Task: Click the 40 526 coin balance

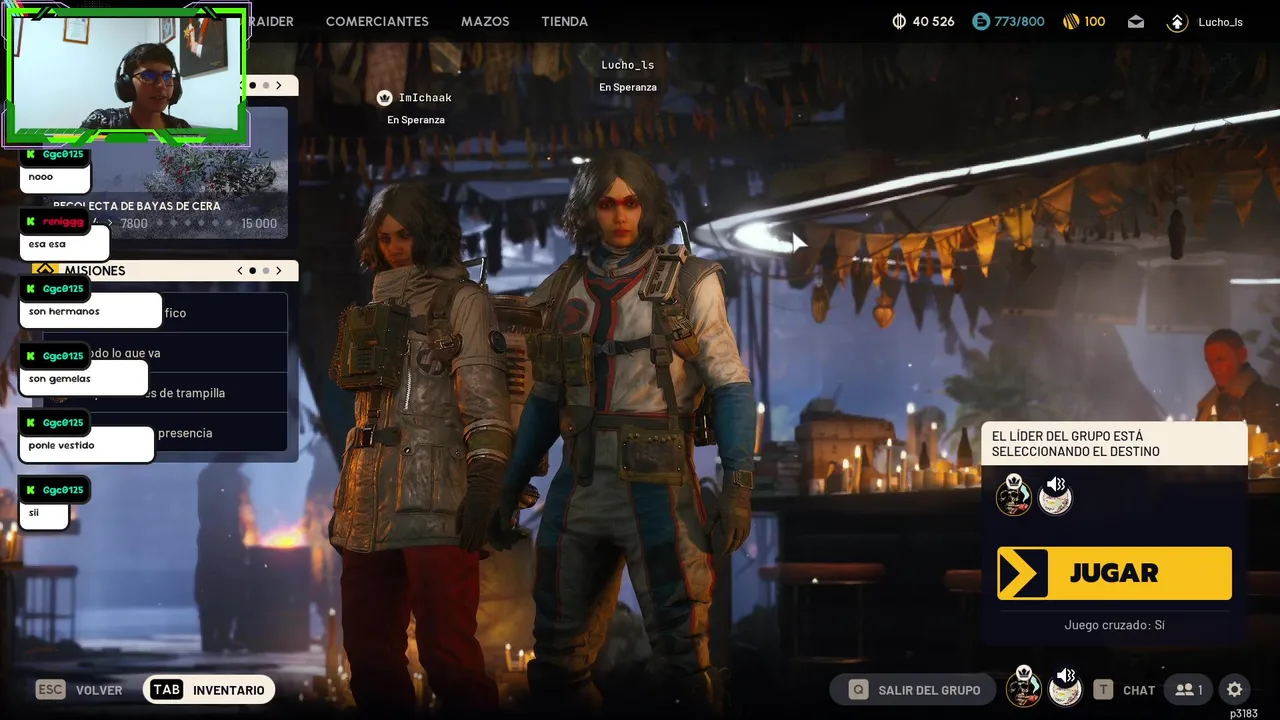Action: (x=933, y=21)
